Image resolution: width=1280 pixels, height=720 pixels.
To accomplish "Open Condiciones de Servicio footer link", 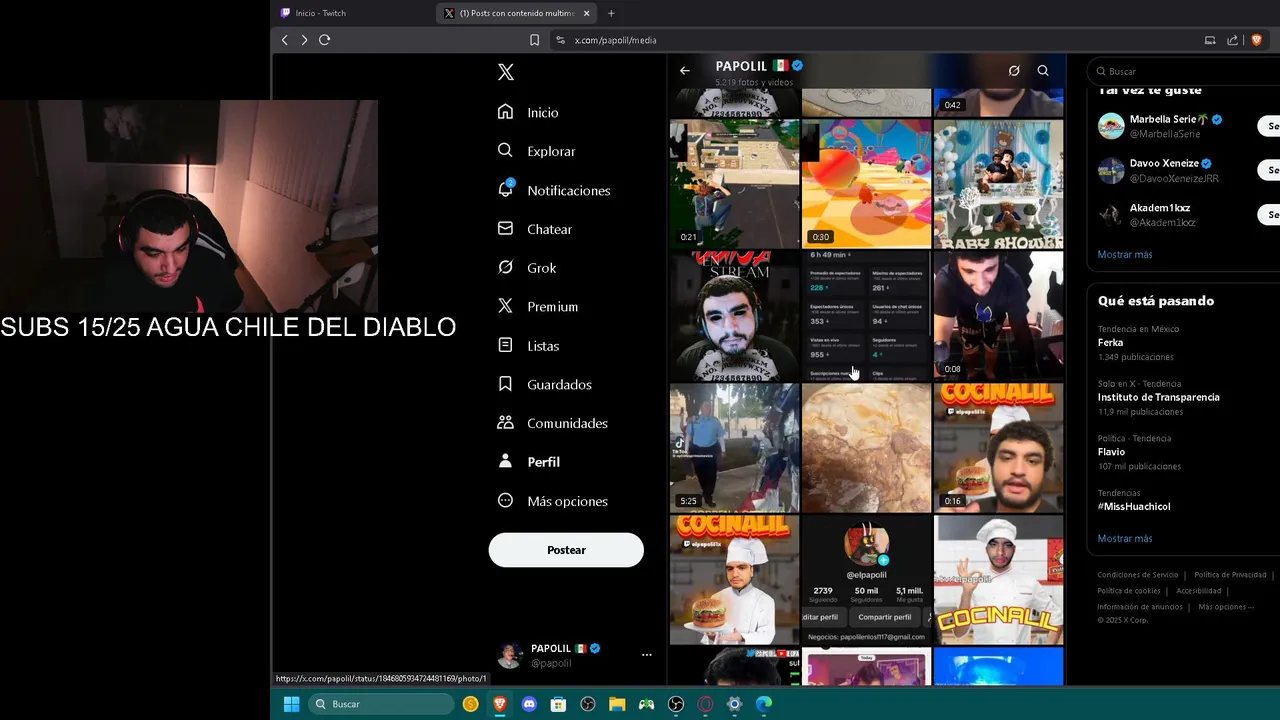I will pos(1138,575).
